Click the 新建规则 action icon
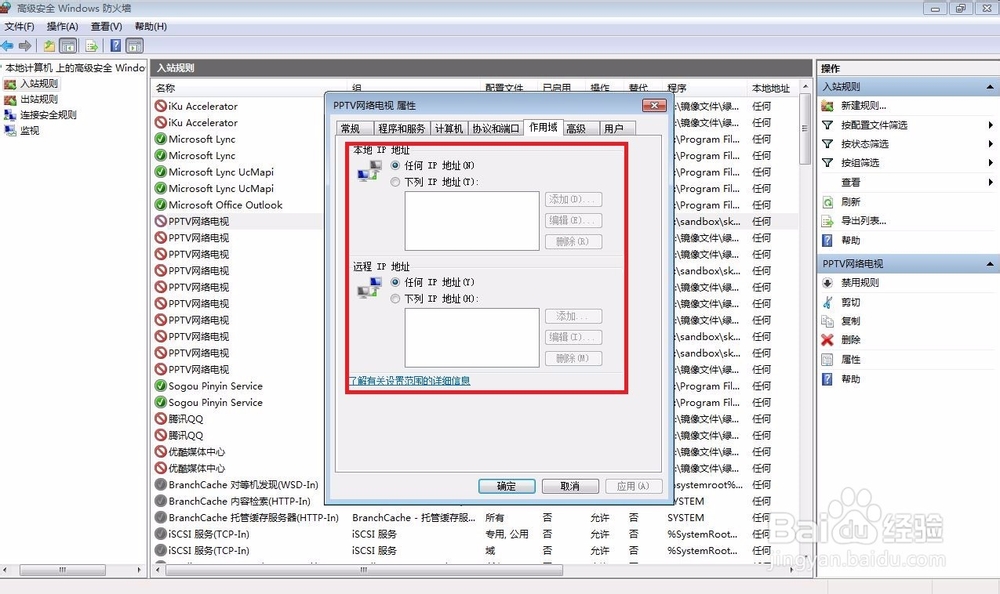The height and width of the screenshot is (594, 1000). [x=827, y=106]
